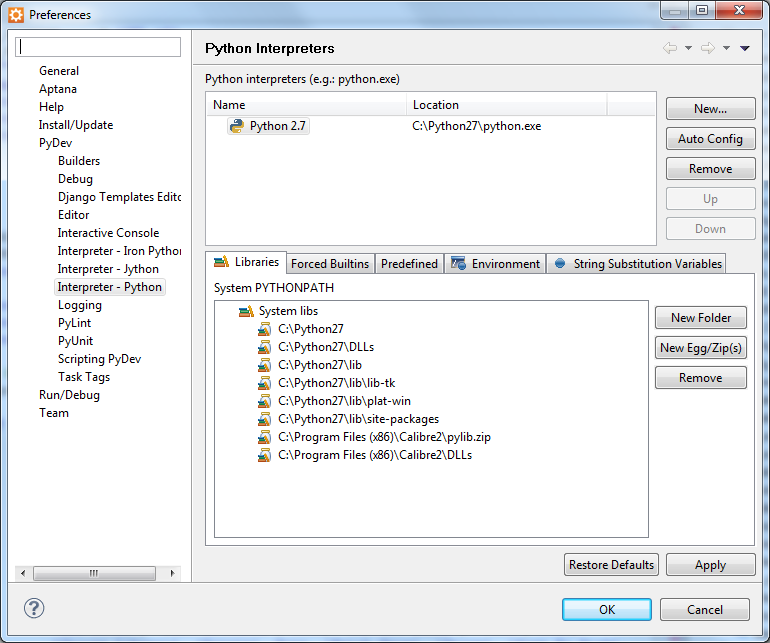Screen dimensions: 770x643
Task: Click the icon beside Calibre2\DLLs path
Action: (x=264, y=455)
